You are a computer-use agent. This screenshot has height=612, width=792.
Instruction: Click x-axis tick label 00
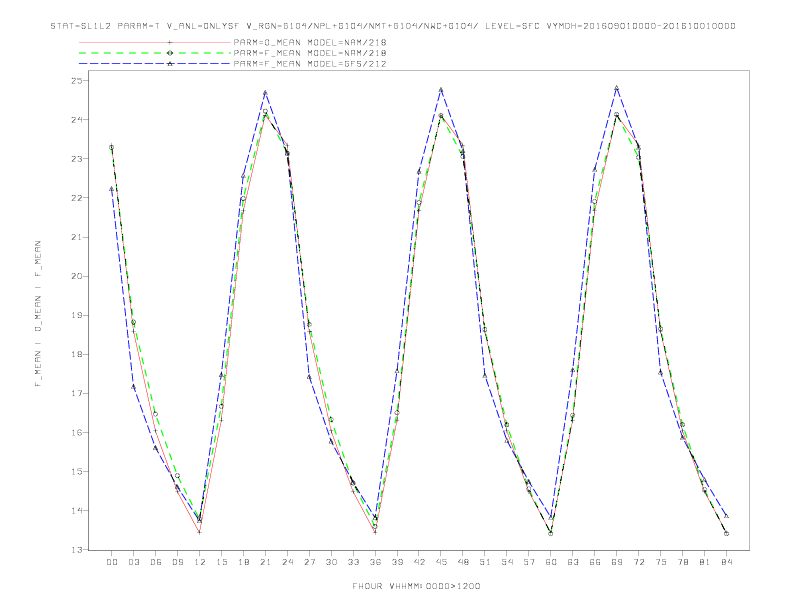coord(112,562)
